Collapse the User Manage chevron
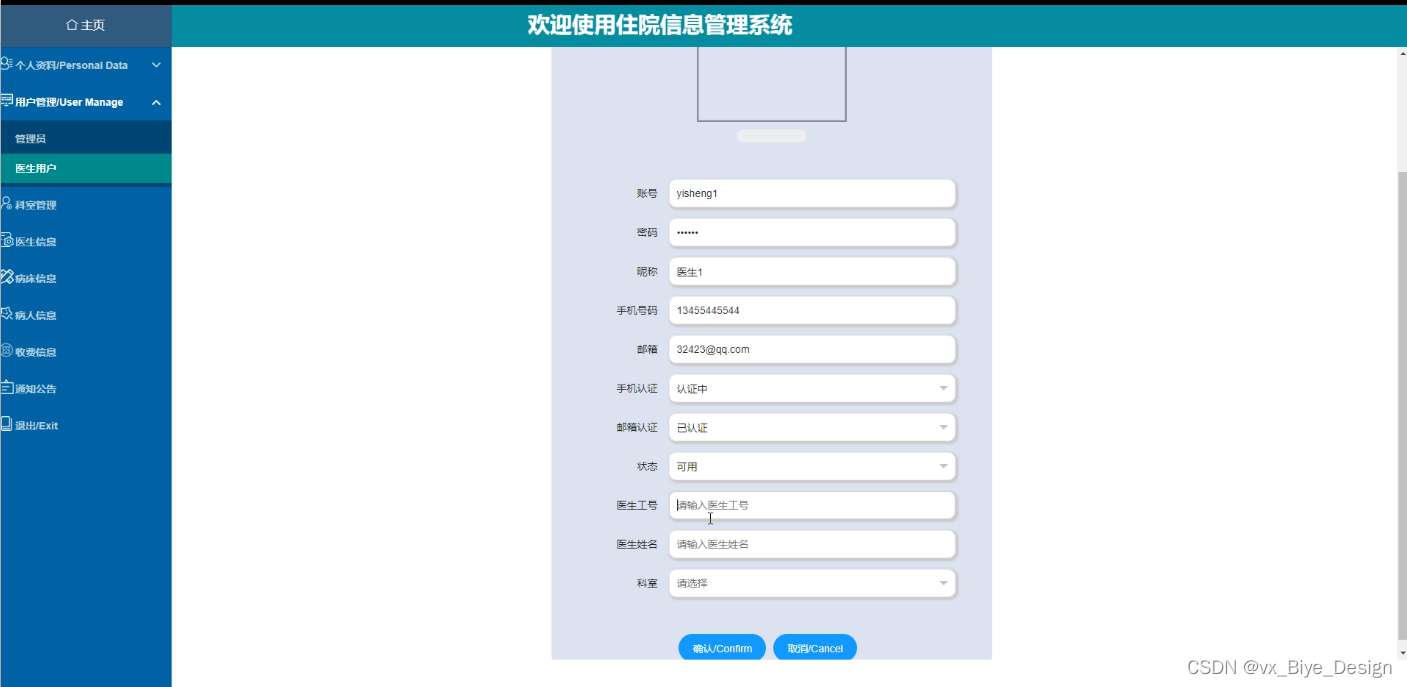This screenshot has height=687, width=1407. coord(156,102)
